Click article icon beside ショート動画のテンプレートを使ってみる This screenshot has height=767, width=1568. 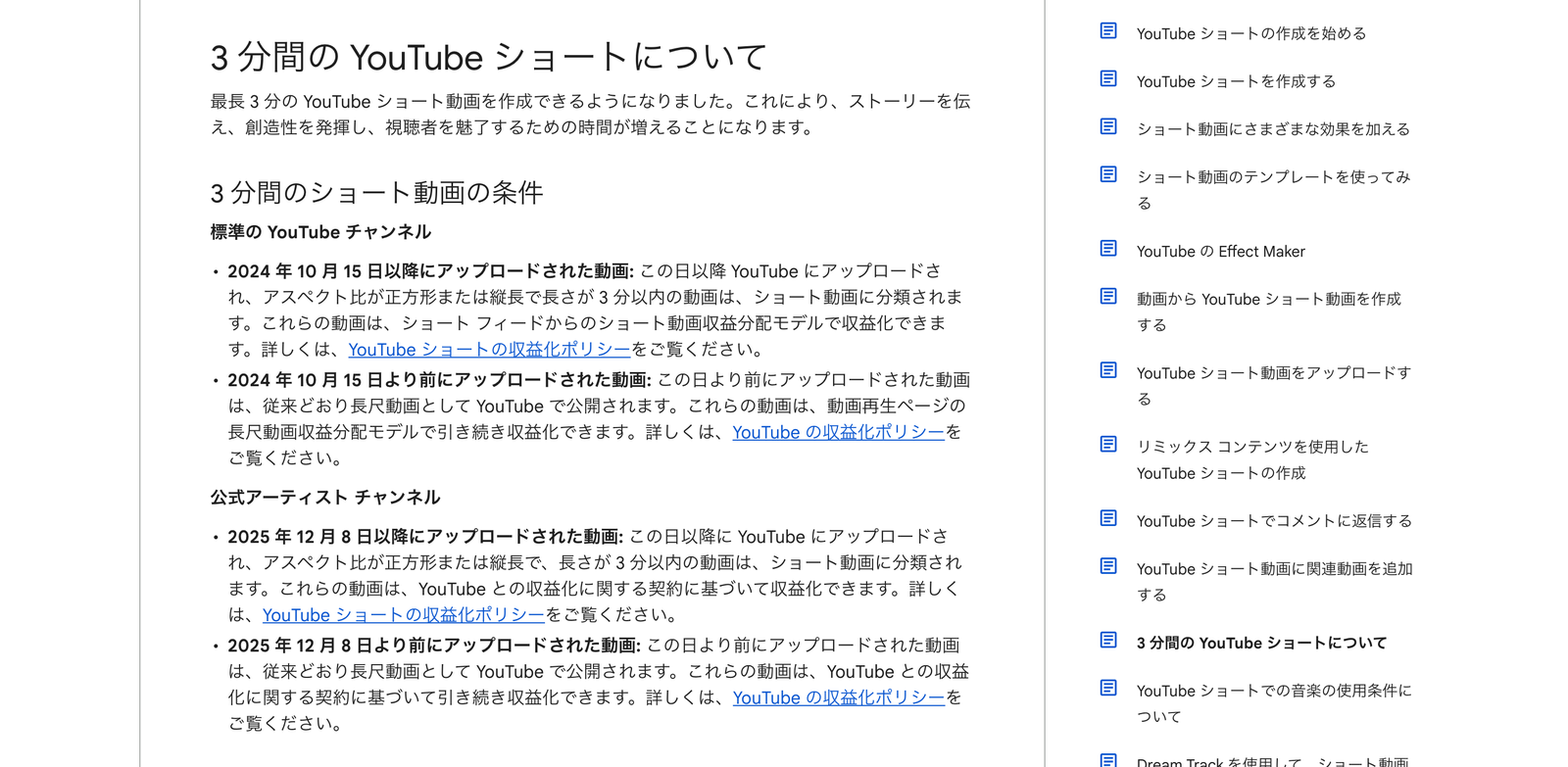tap(1108, 175)
